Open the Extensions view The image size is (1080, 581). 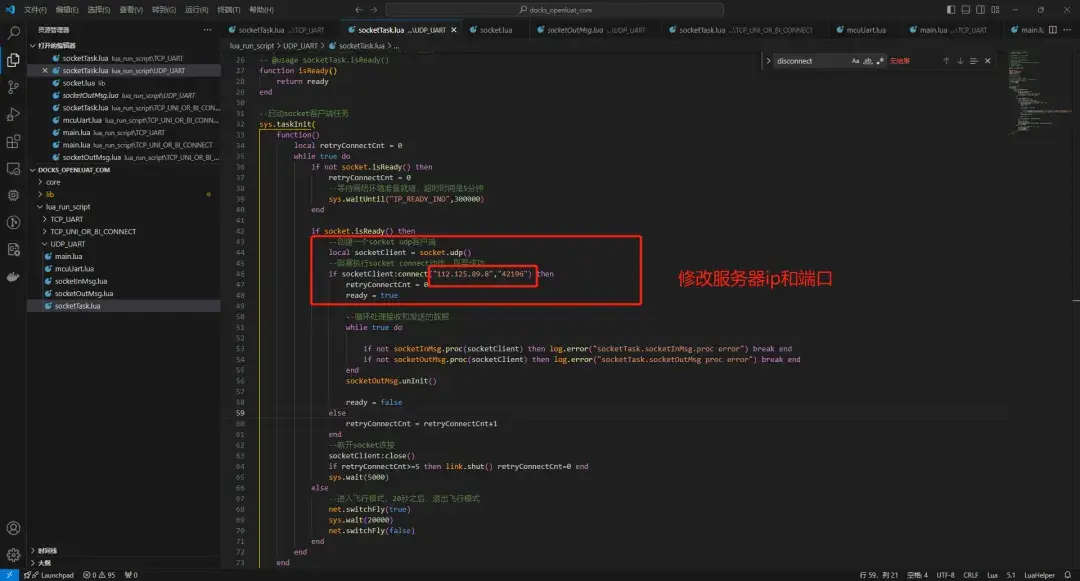tap(13, 141)
